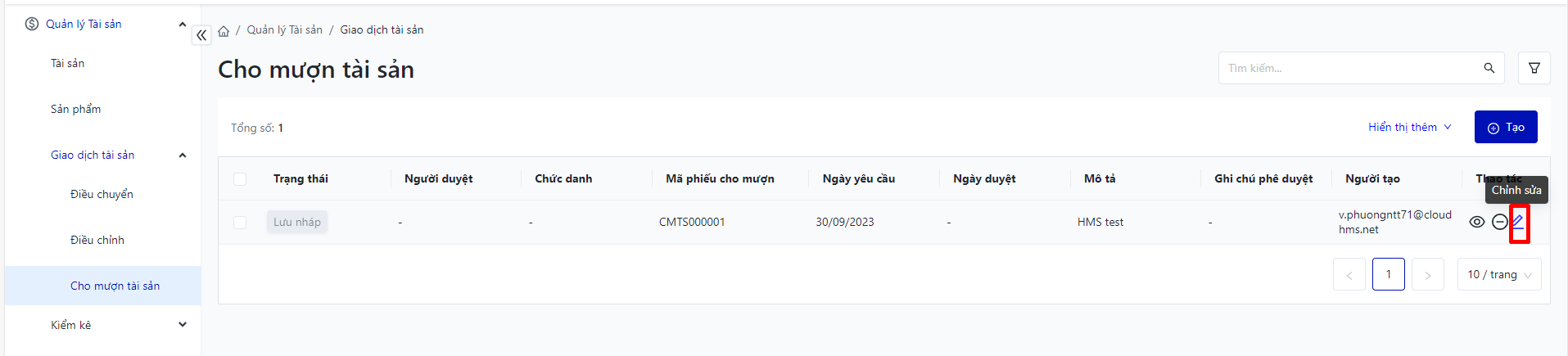Edit record with the pencil icon
Viewport: 1568px width, 356px height.
click(x=1518, y=222)
